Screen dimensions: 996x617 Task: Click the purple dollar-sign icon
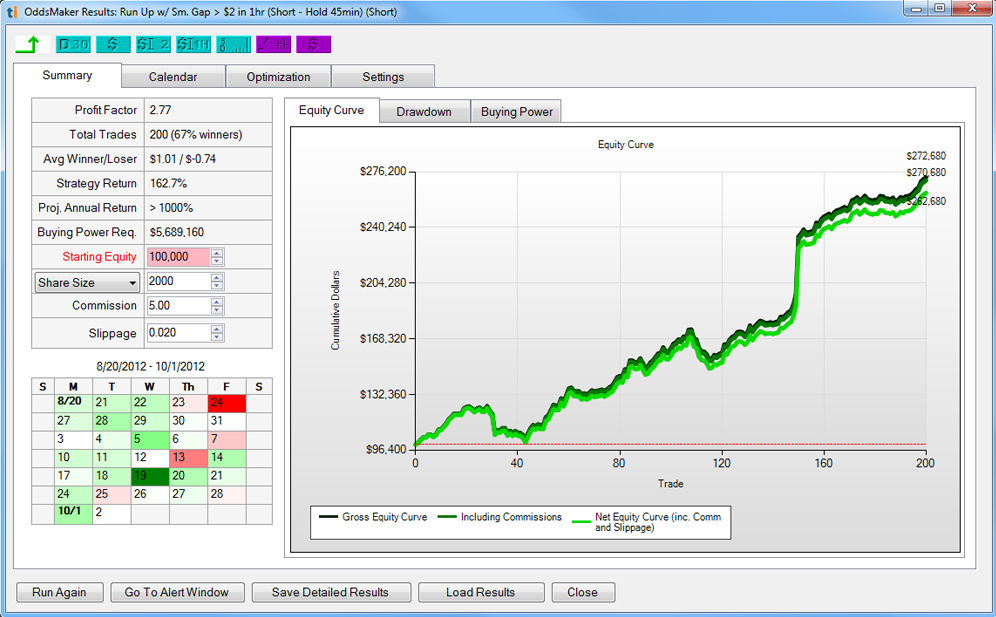coord(313,44)
